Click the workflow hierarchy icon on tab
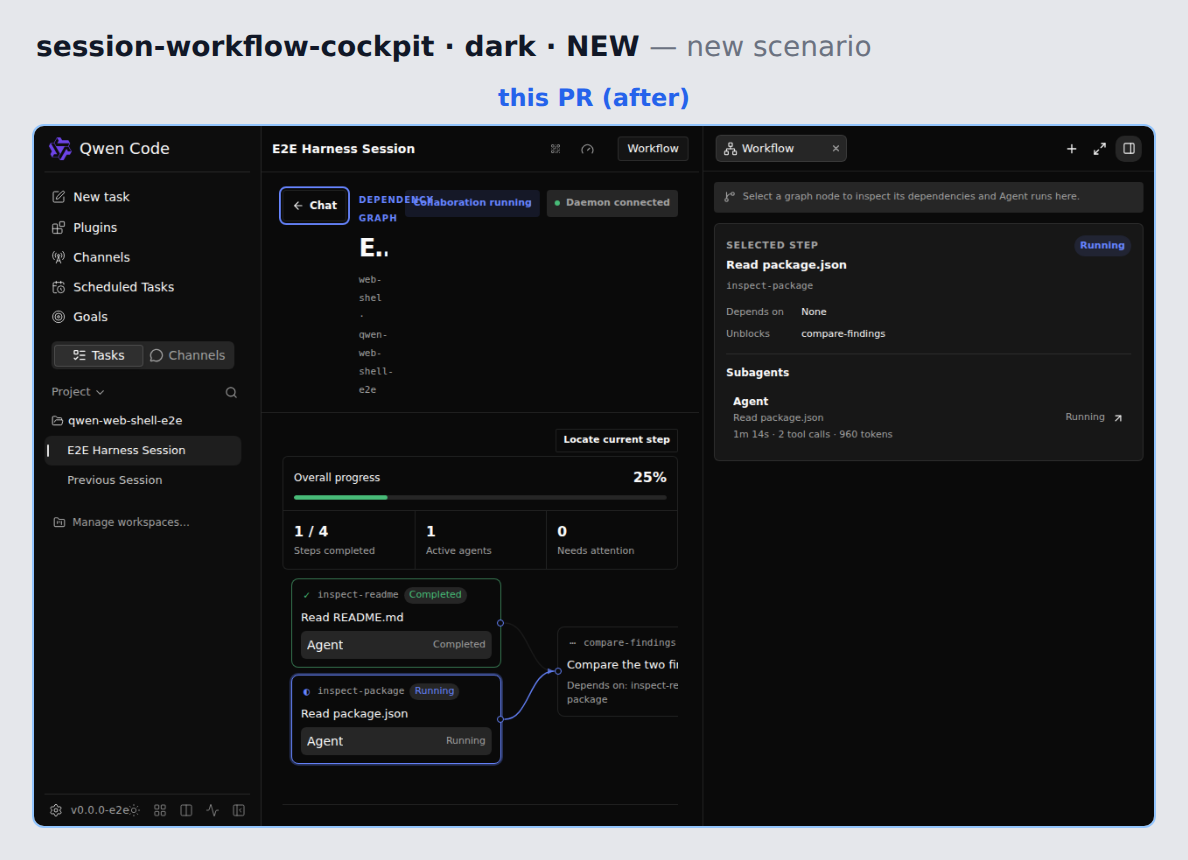Viewport: 1188px width, 860px height. [x=730, y=149]
